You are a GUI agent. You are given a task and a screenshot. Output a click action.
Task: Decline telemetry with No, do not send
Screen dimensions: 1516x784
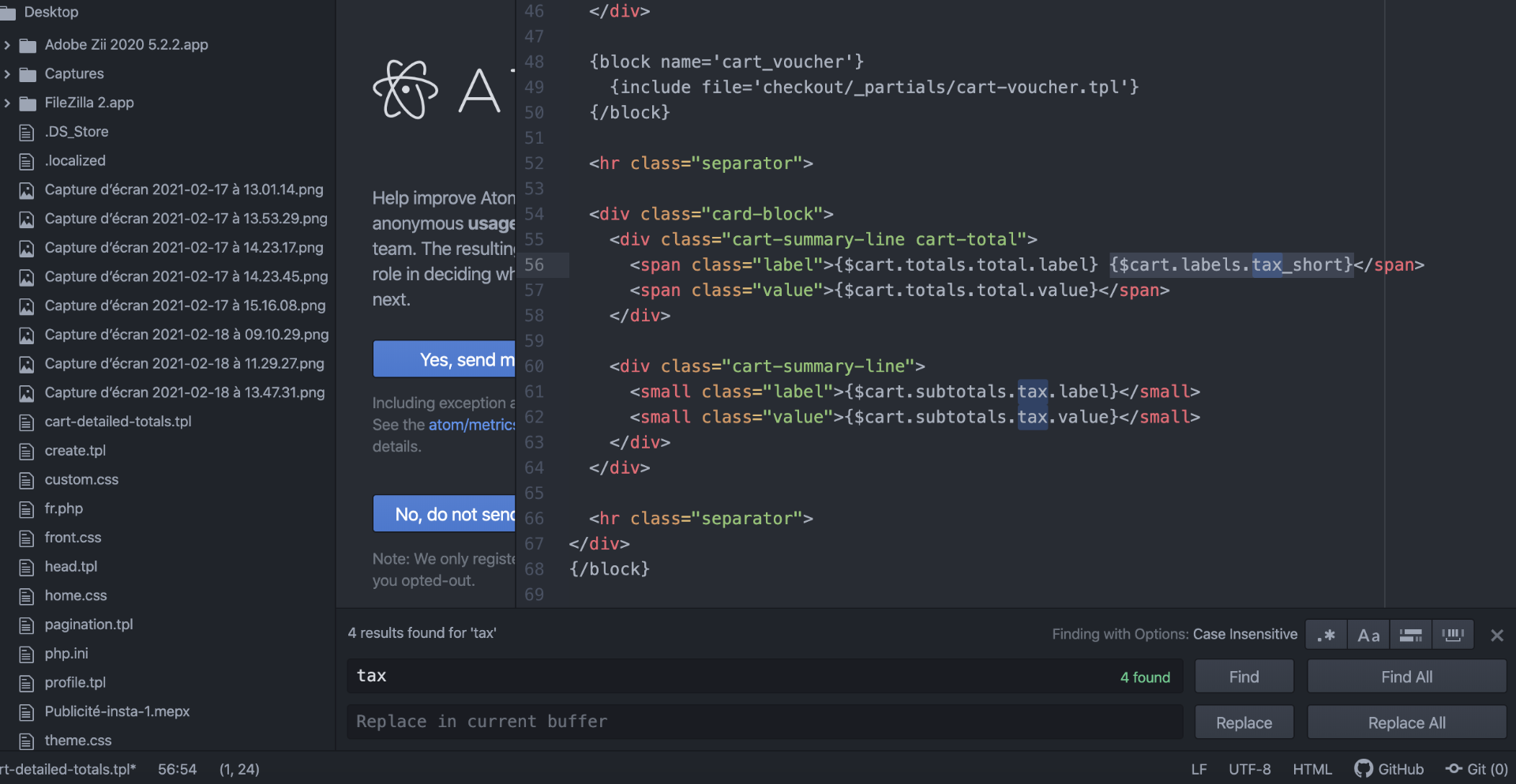tap(445, 514)
